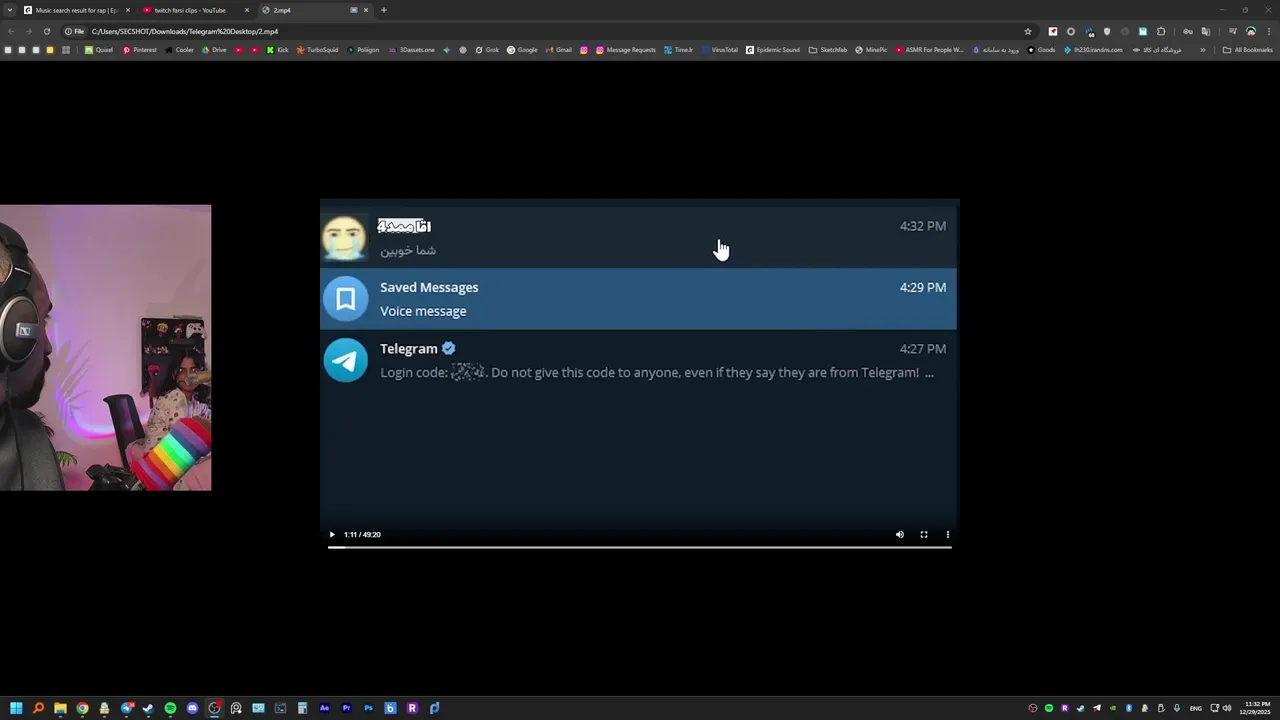
Task: Seek on the video progress bar
Action: click(x=640, y=547)
